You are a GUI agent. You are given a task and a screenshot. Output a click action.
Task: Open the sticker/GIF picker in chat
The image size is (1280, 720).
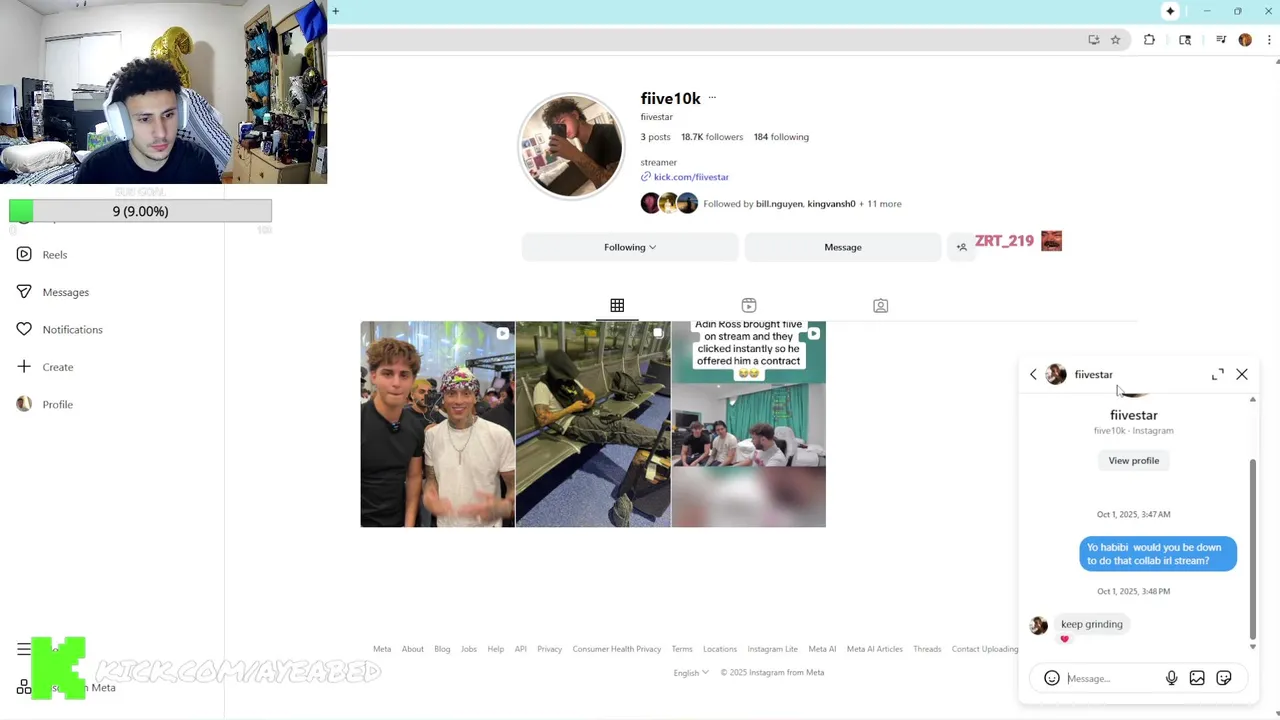pos(1224,678)
